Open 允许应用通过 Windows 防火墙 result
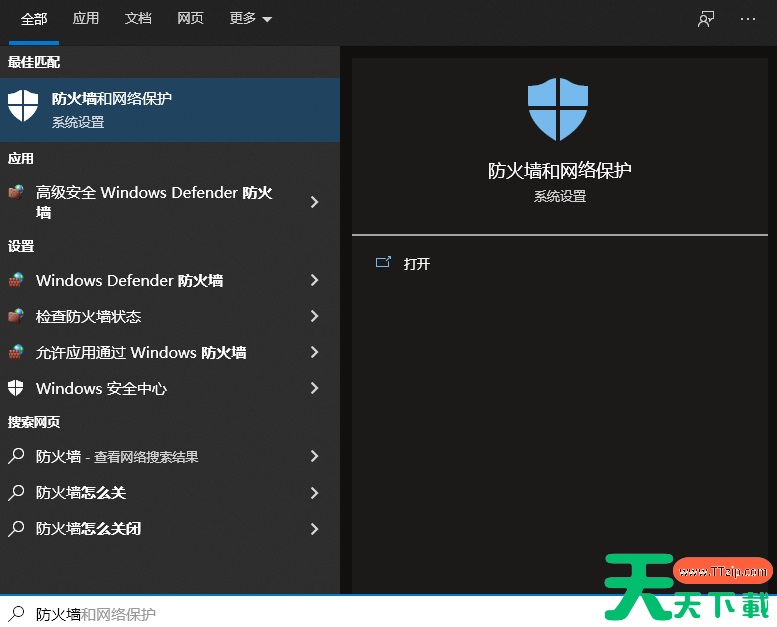Viewport: 777px width, 627px height. click(x=170, y=352)
